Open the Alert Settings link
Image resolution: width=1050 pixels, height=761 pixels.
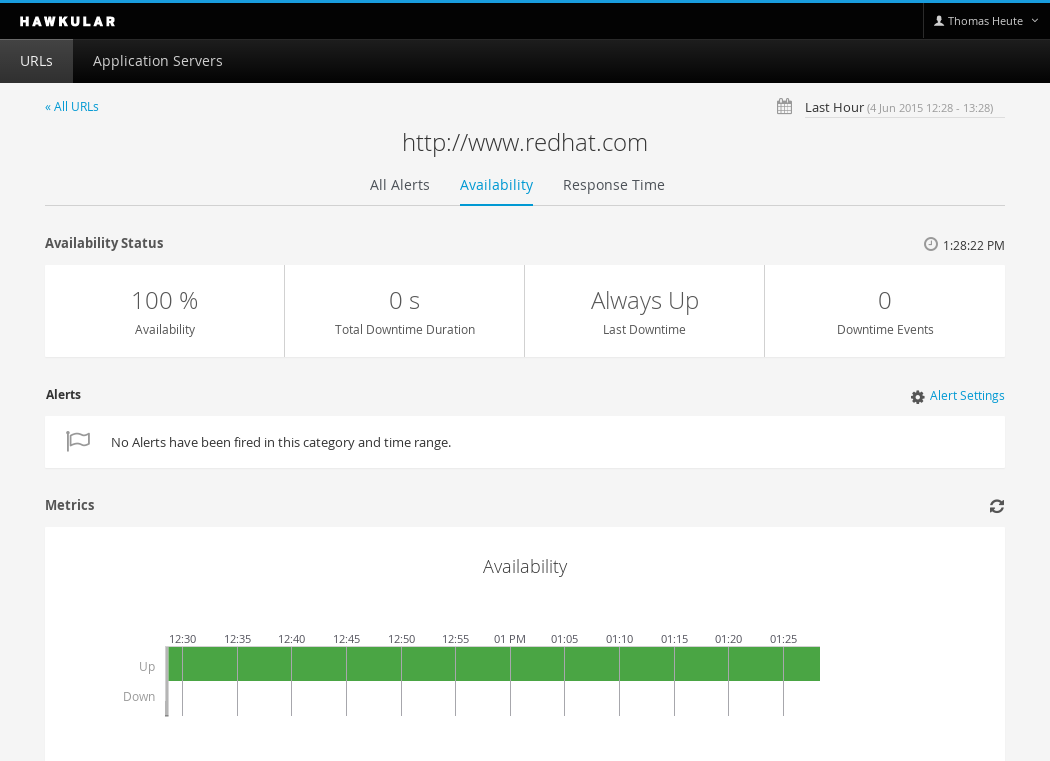[x=967, y=396]
